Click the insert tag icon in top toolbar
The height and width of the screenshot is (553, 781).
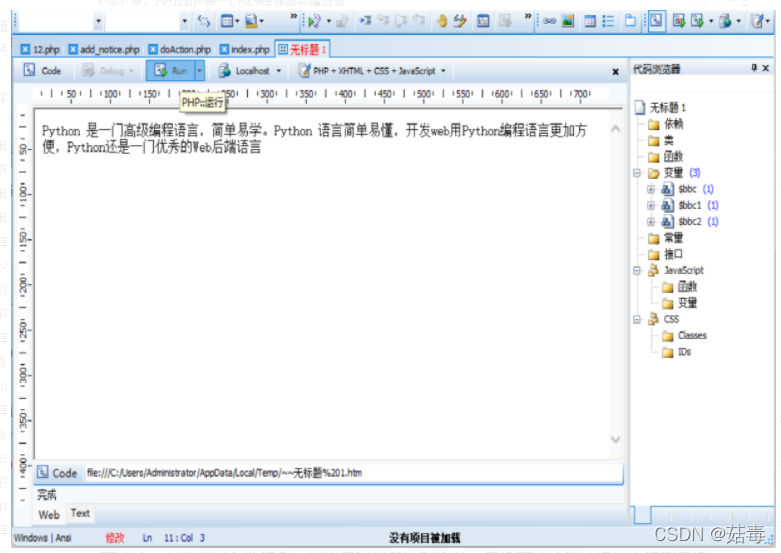click(x=203, y=21)
